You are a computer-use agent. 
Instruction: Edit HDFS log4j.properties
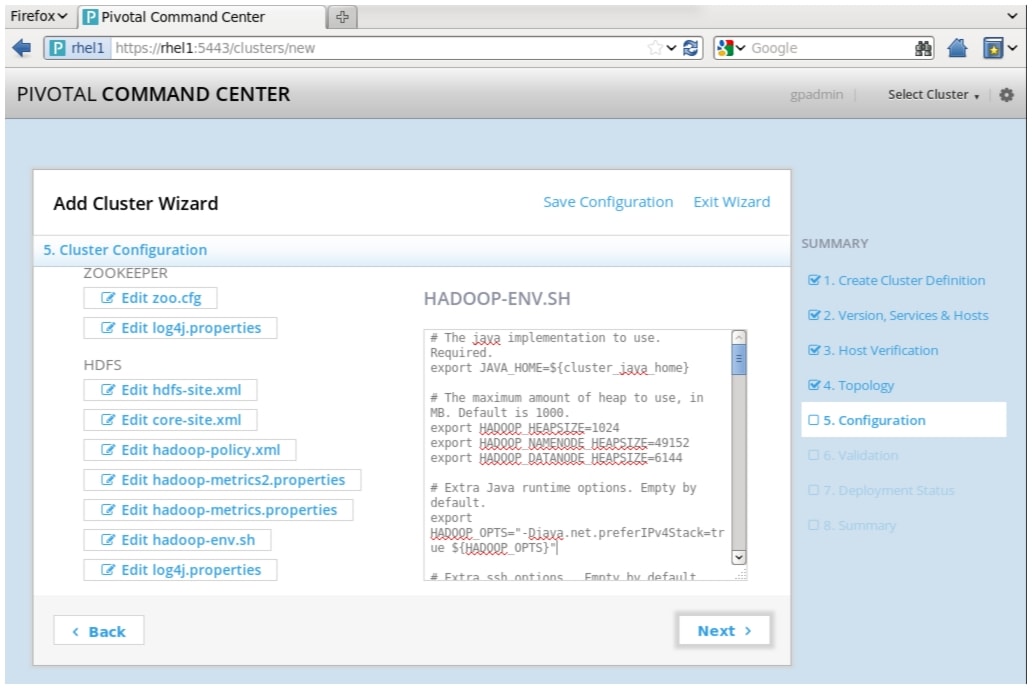click(180, 570)
